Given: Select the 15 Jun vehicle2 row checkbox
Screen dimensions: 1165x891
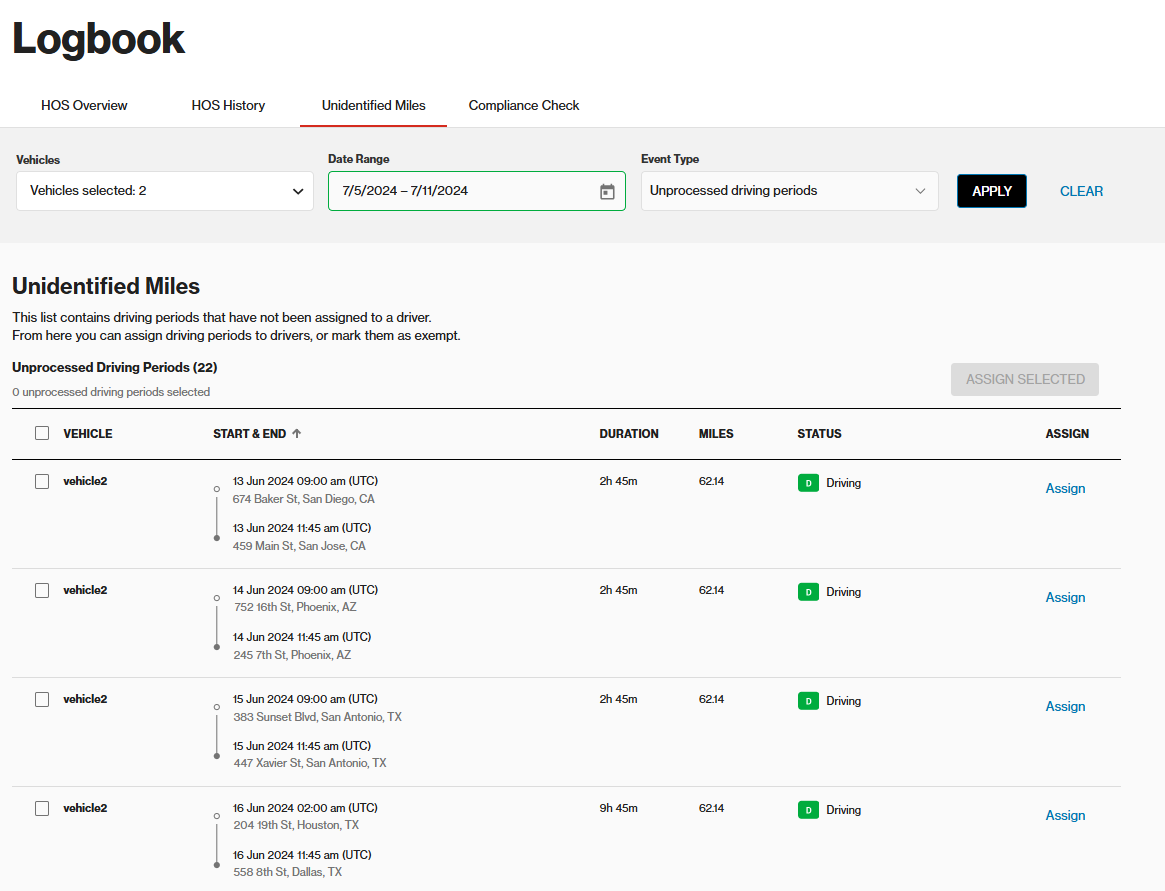Looking at the screenshot, I should [x=42, y=700].
